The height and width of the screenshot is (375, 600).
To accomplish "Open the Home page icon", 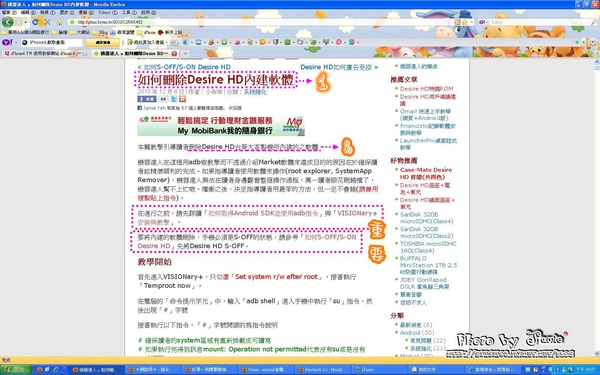I will point(59,22).
